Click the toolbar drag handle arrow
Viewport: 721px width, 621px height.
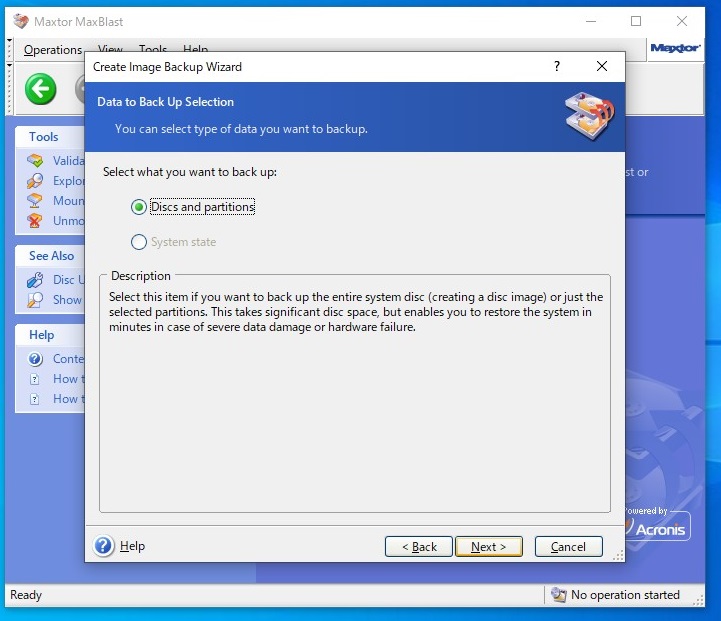(x=9, y=66)
